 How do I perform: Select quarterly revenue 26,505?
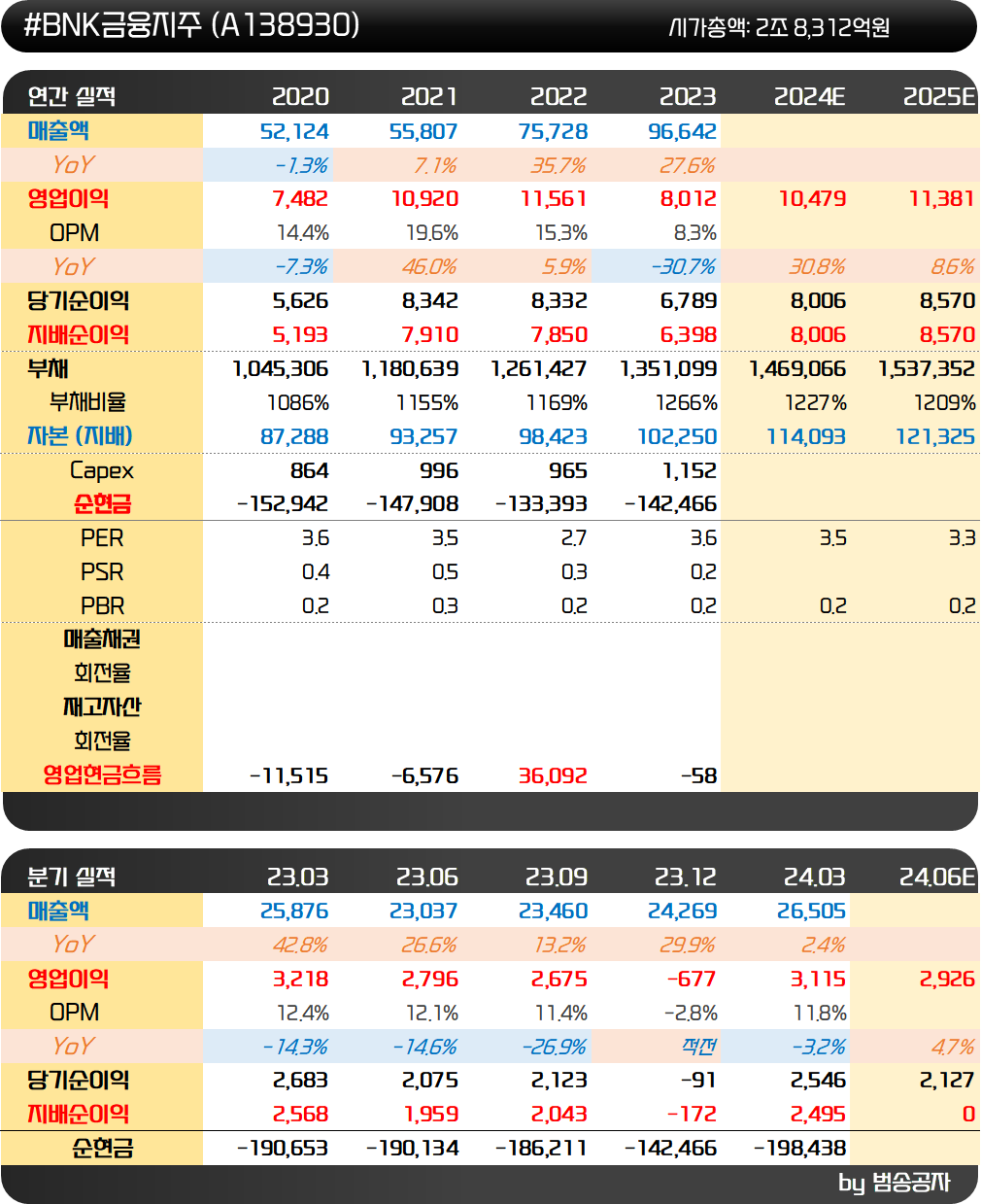pos(811,911)
